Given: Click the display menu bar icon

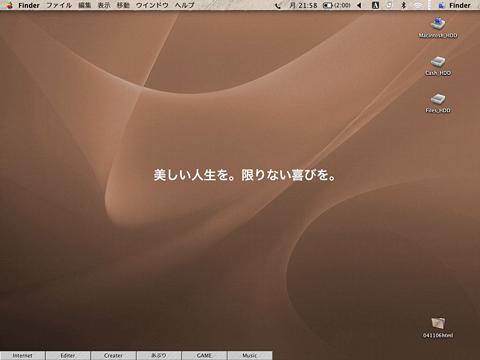Looking at the screenshot, I should pos(389,5).
